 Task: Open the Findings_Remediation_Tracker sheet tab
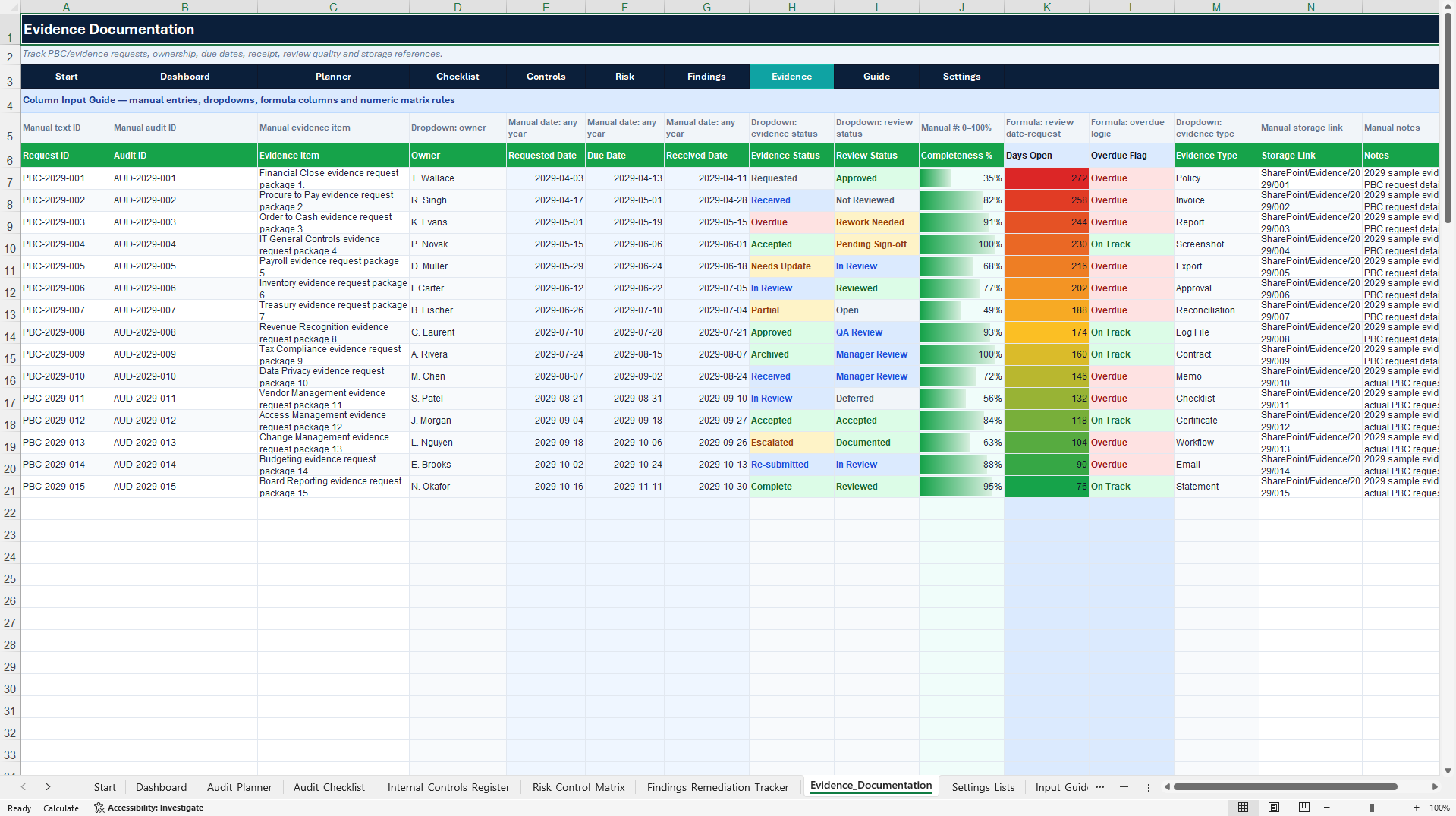[x=718, y=787]
